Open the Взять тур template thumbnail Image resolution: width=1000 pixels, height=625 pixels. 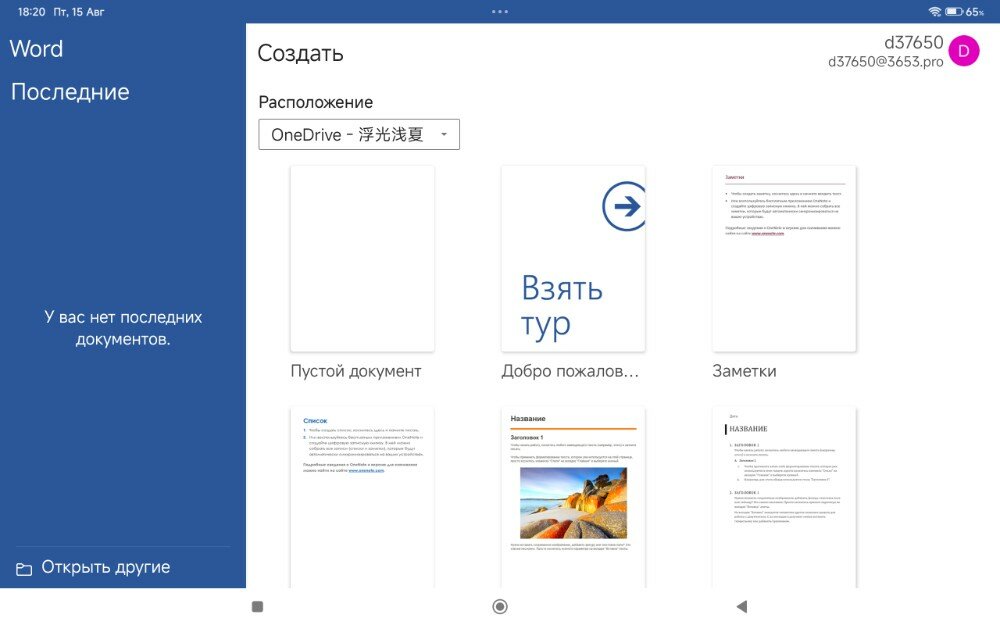pos(573,258)
